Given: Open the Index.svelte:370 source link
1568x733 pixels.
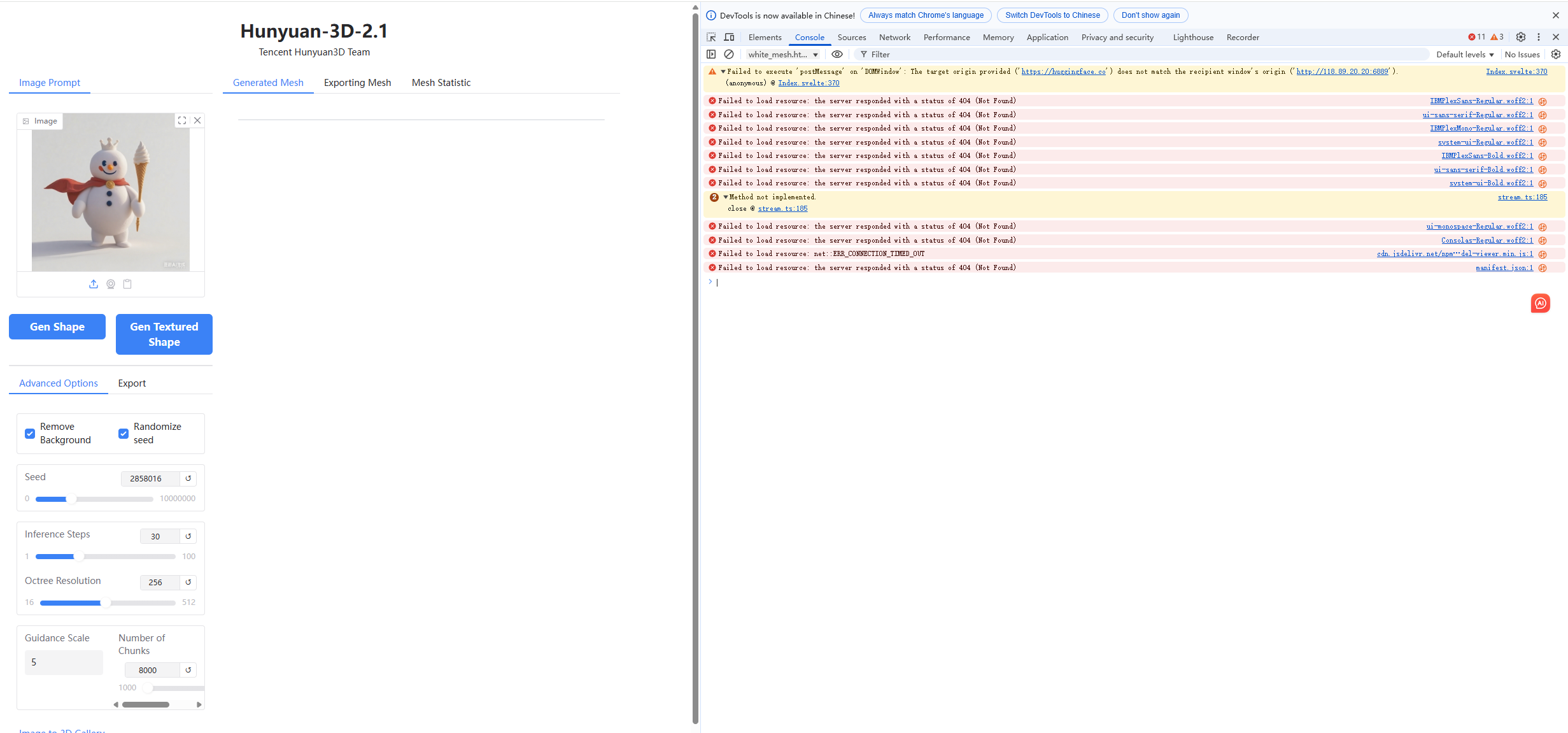Looking at the screenshot, I should (1516, 72).
